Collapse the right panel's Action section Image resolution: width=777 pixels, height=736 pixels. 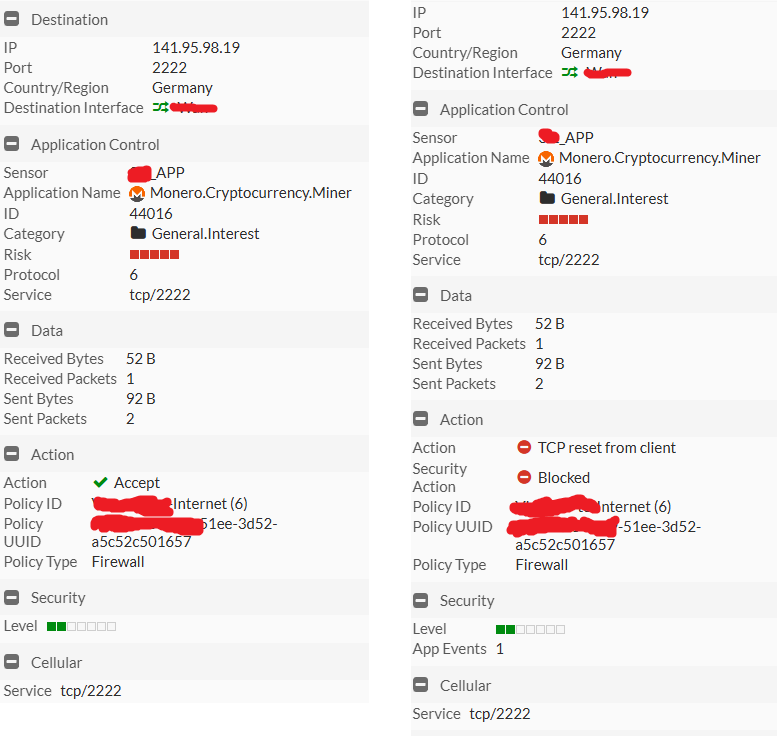tap(421, 420)
